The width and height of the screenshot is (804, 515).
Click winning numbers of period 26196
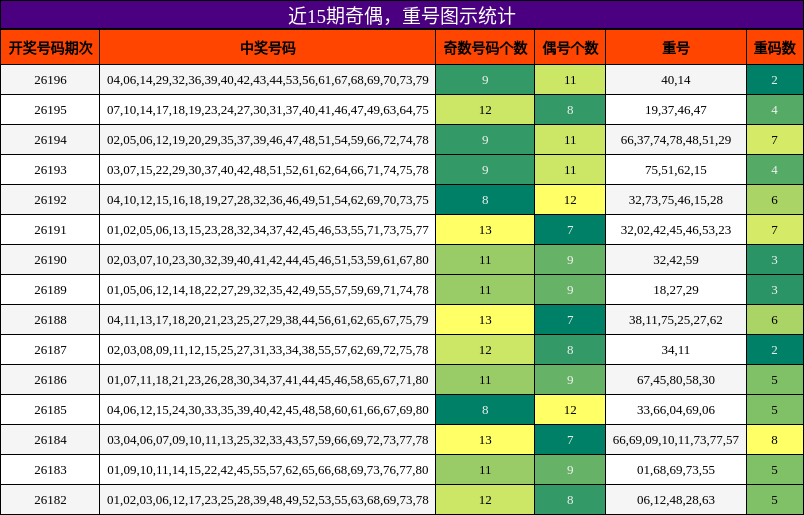coord(268,80)
